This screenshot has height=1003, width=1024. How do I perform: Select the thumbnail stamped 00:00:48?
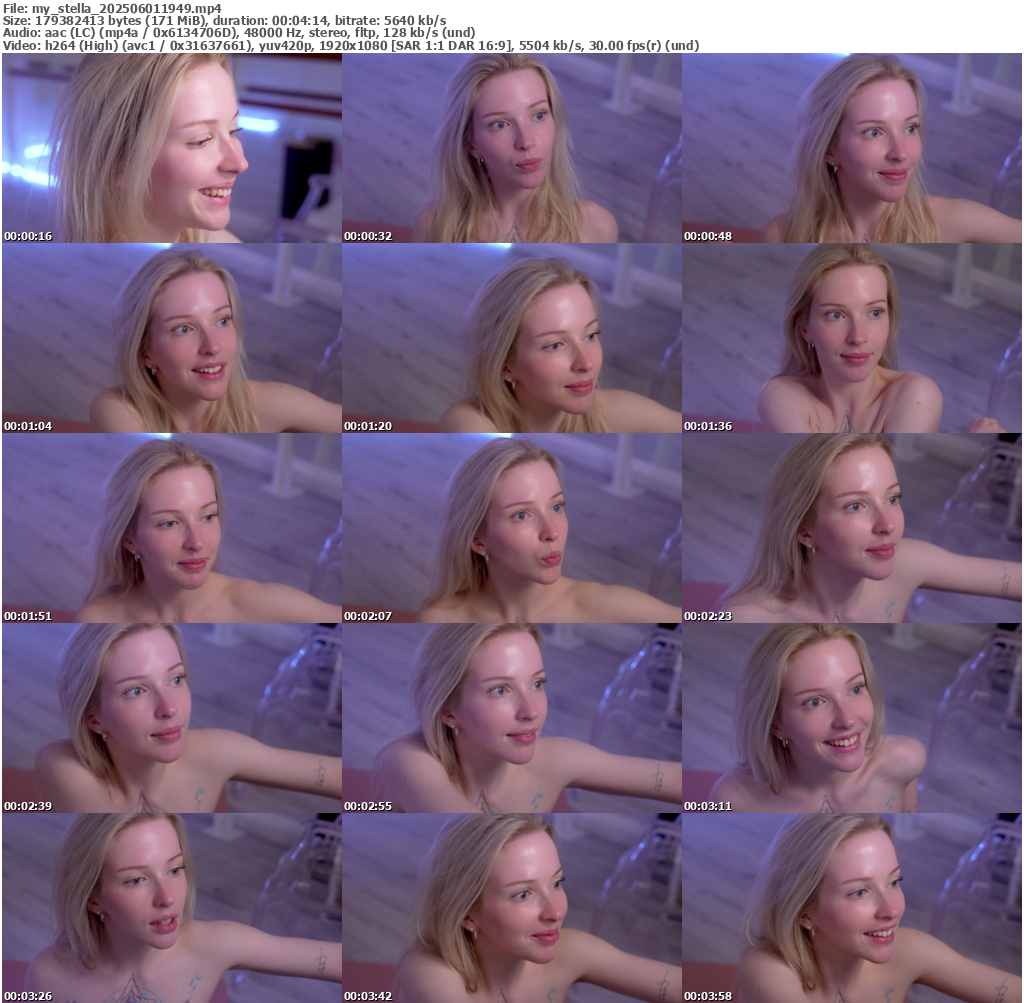click(x=852, y=148)
